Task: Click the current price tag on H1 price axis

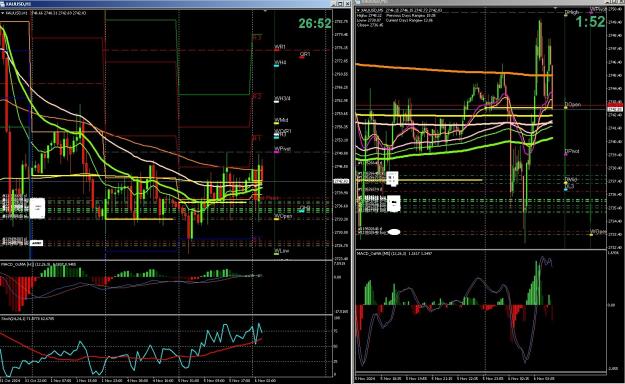Action: point(341,181)
